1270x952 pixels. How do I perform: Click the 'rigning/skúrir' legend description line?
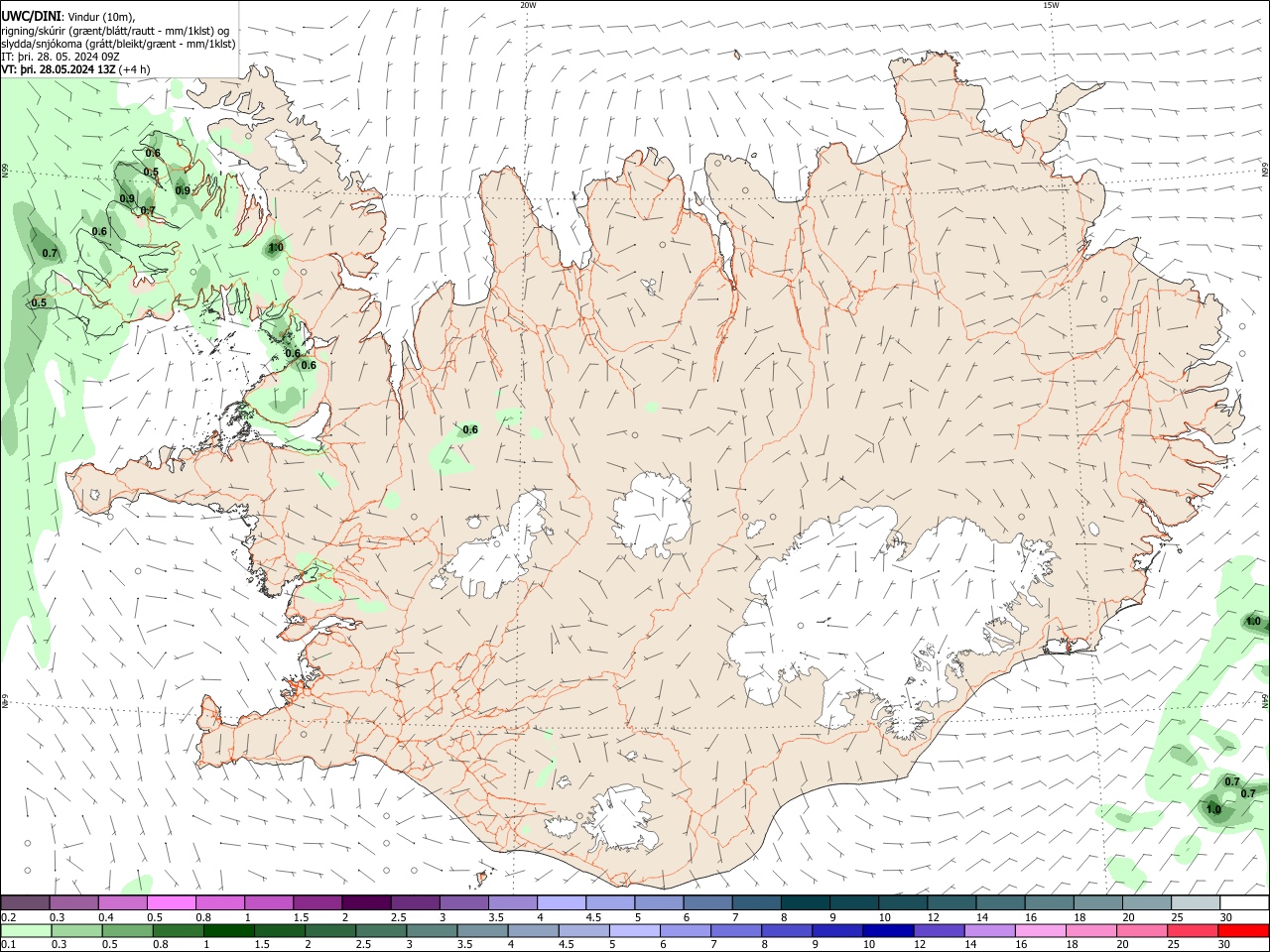tap(115, 31)
